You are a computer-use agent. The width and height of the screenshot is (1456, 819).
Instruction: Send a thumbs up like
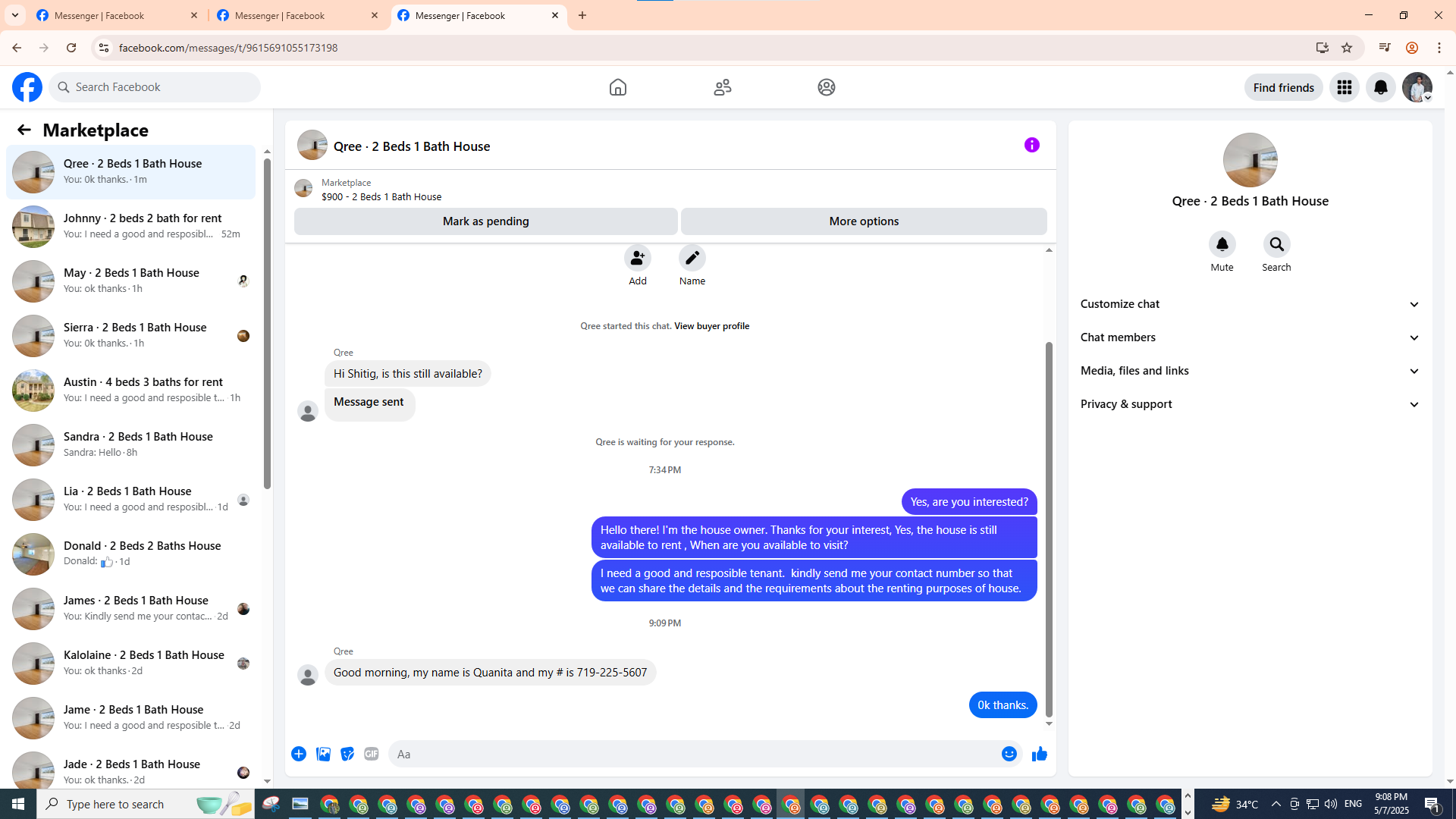pyautogui.click(x=1039, y=754)
